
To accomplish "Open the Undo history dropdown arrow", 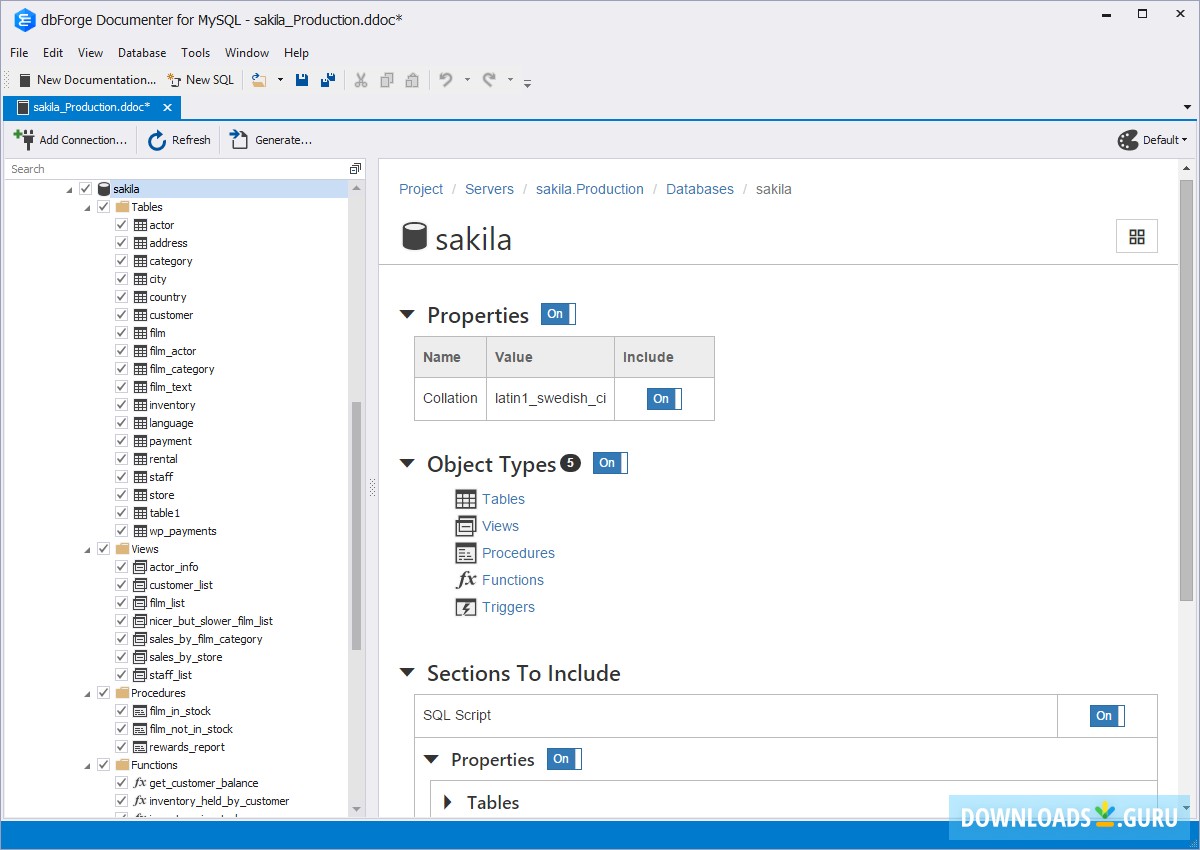I will tap(467, 80).
